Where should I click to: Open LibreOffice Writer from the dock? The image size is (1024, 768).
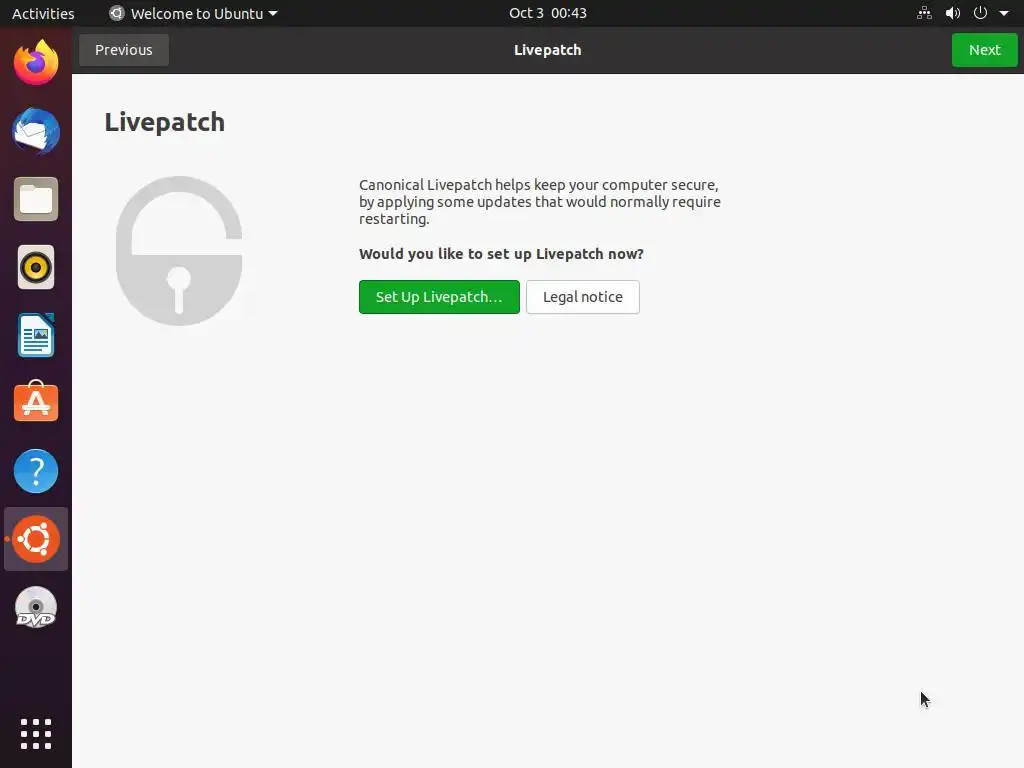(x=36, y=335)
